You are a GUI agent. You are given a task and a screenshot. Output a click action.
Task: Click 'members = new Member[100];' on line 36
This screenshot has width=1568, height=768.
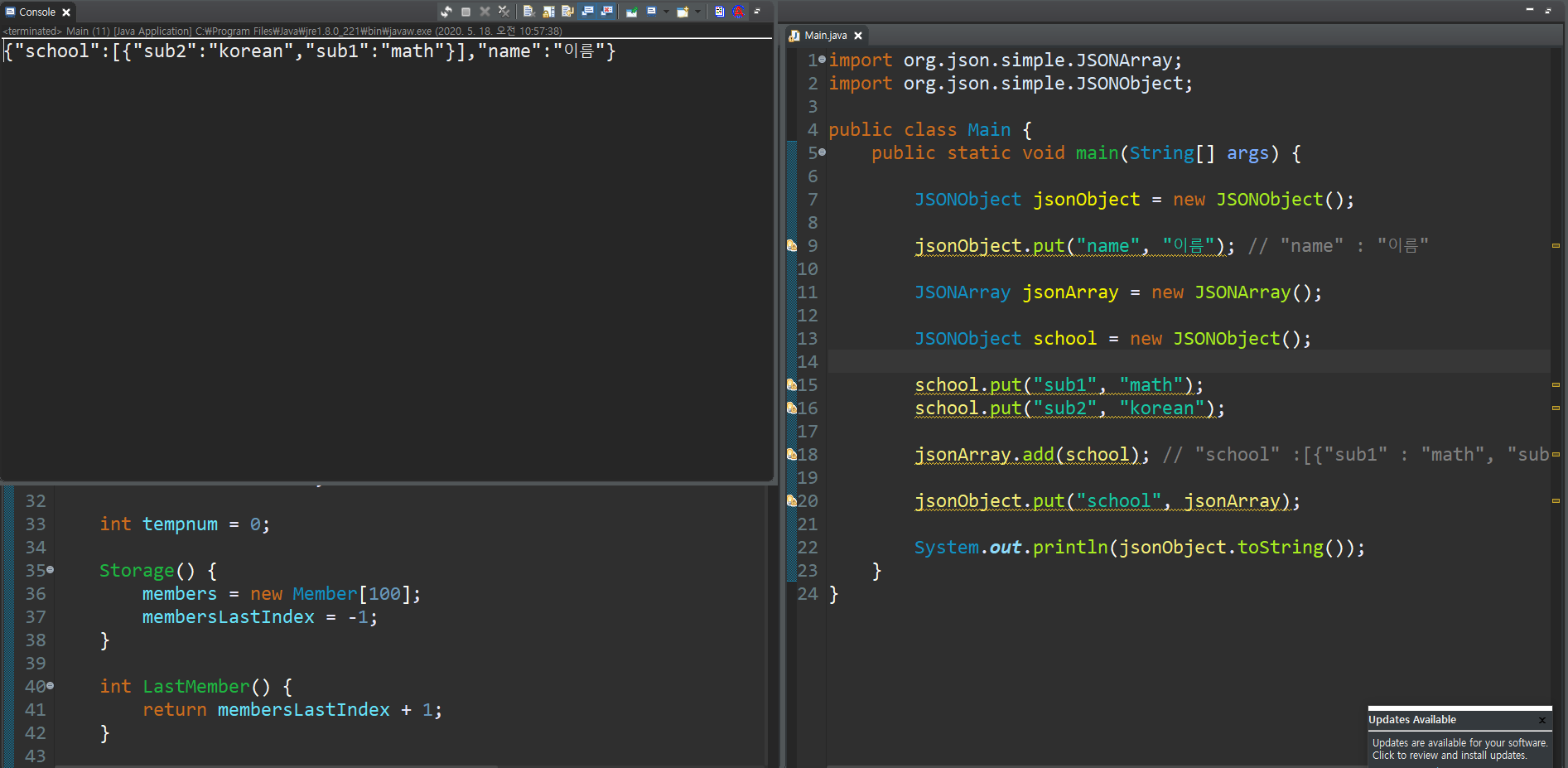[x=282, y=593]
